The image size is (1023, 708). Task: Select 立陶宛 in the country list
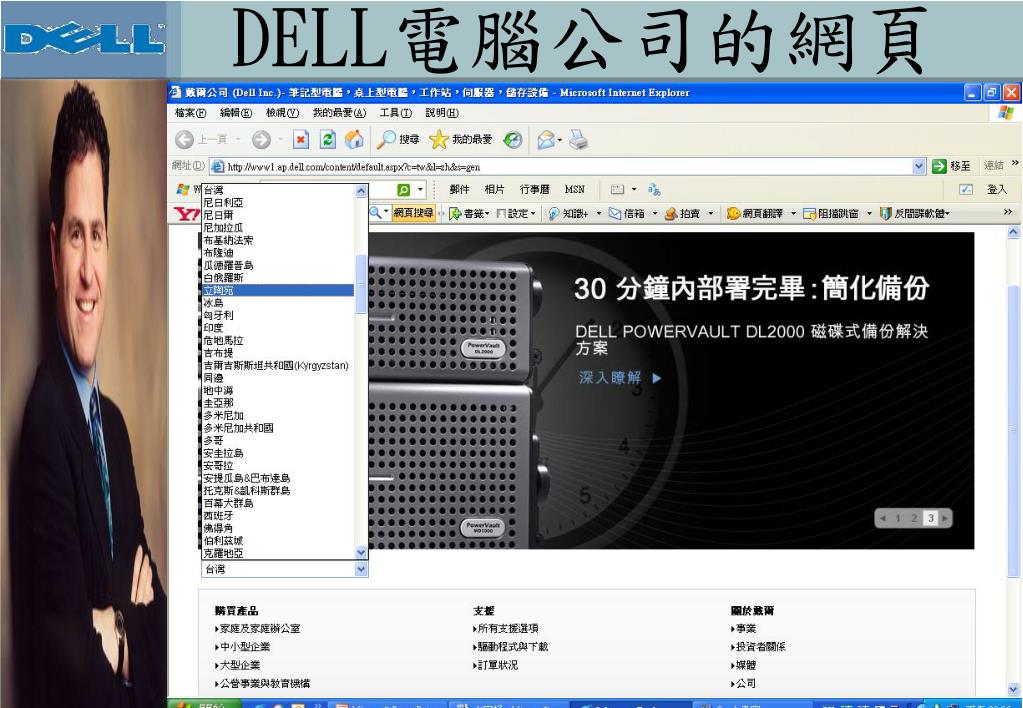[278, 290]
